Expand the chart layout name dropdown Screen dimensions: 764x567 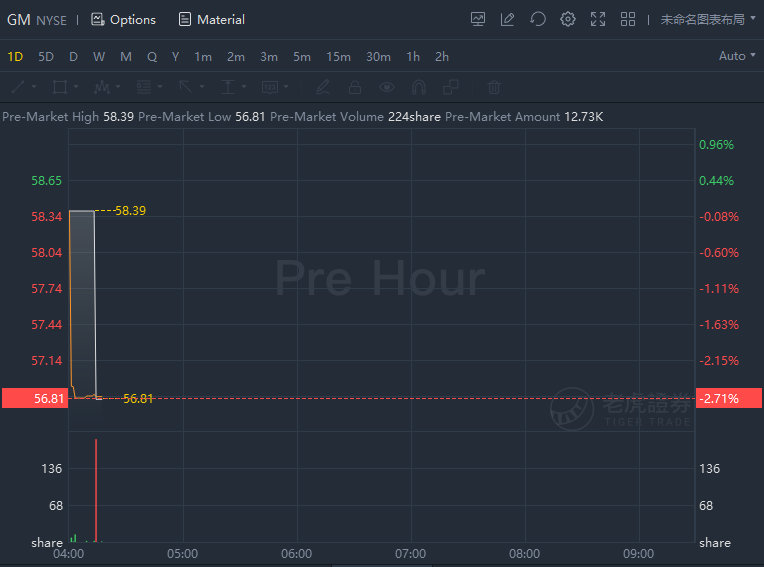707,19
